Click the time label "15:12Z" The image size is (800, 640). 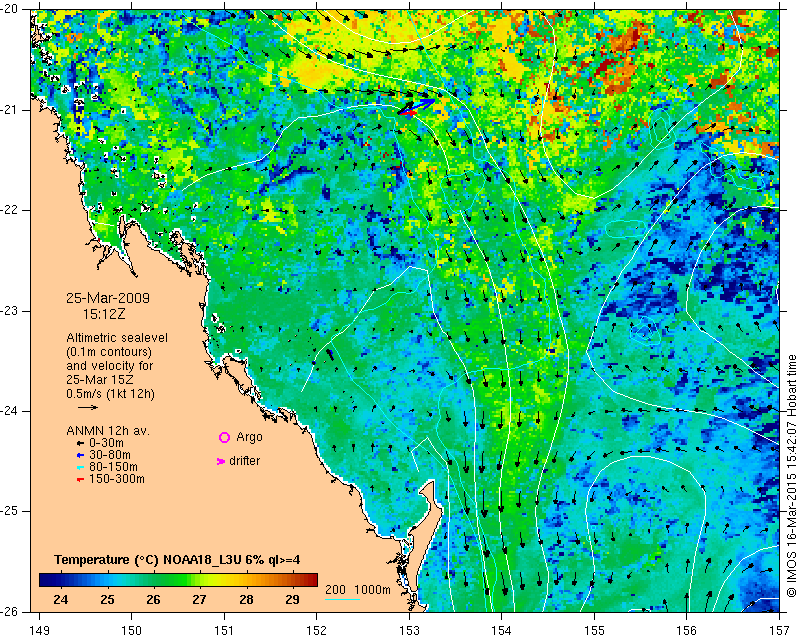[104, 314]
